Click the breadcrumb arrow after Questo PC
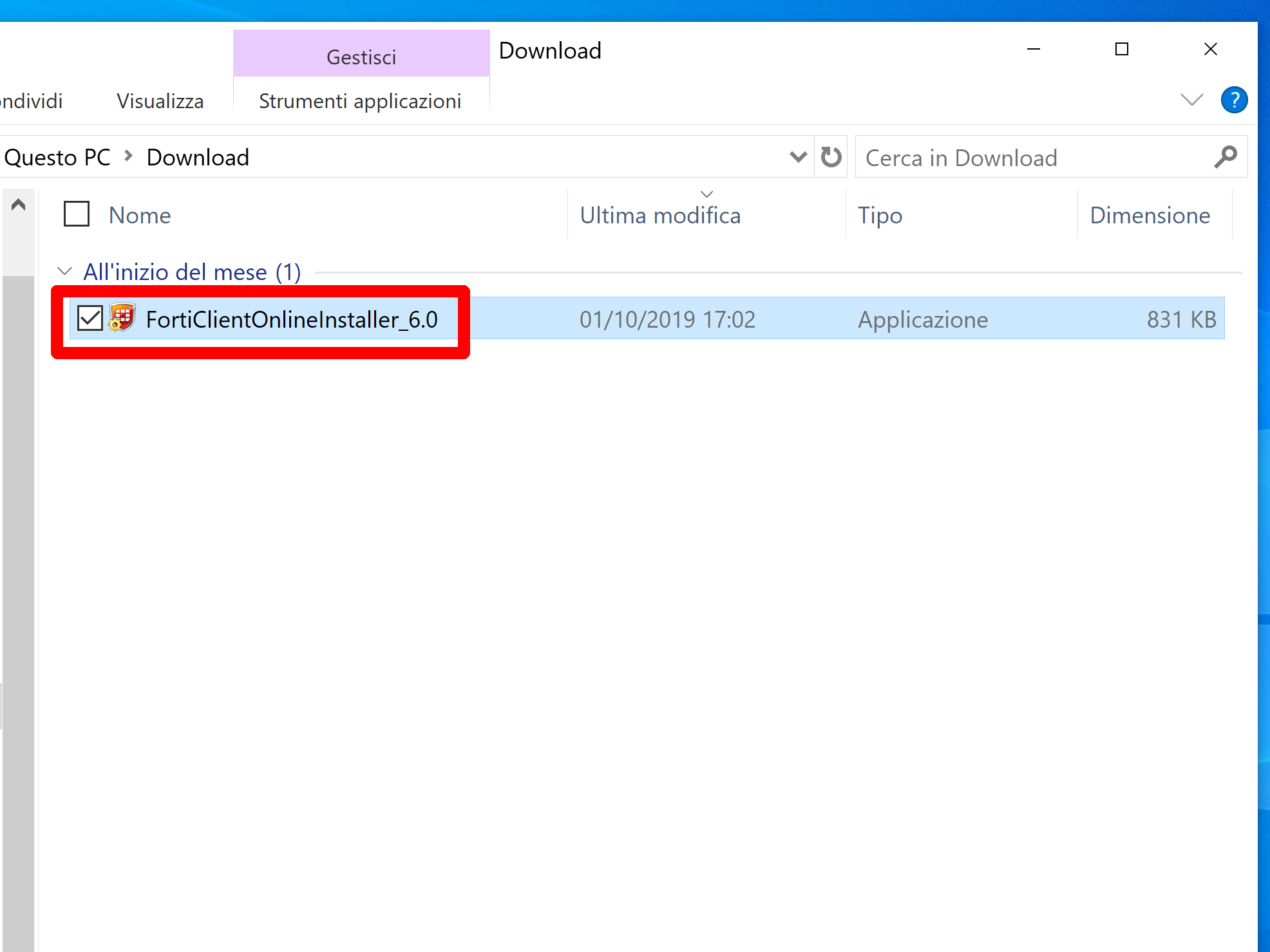Viewport: 1270px width, 952px height. (128, 156)
